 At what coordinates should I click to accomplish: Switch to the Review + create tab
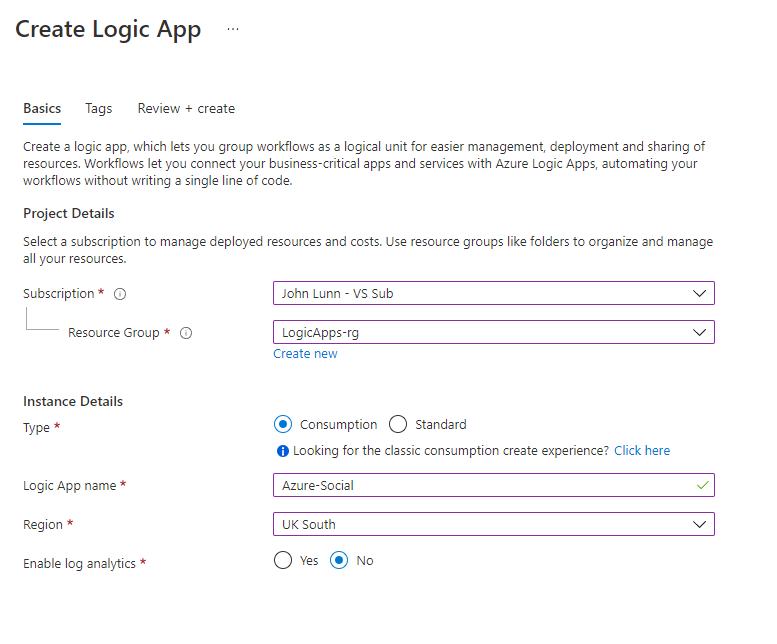(186, 108)
